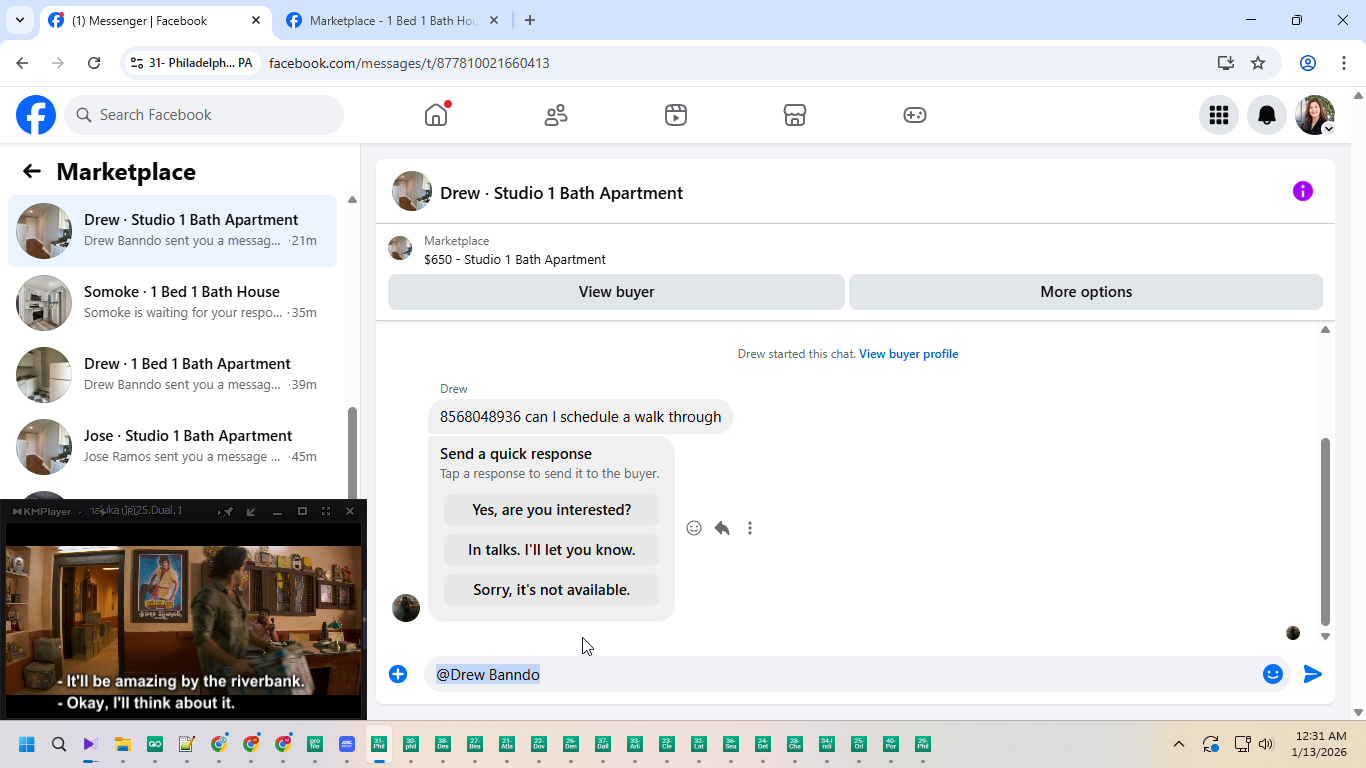Send 'Sorry, it's not available.' response

point(552,590)
